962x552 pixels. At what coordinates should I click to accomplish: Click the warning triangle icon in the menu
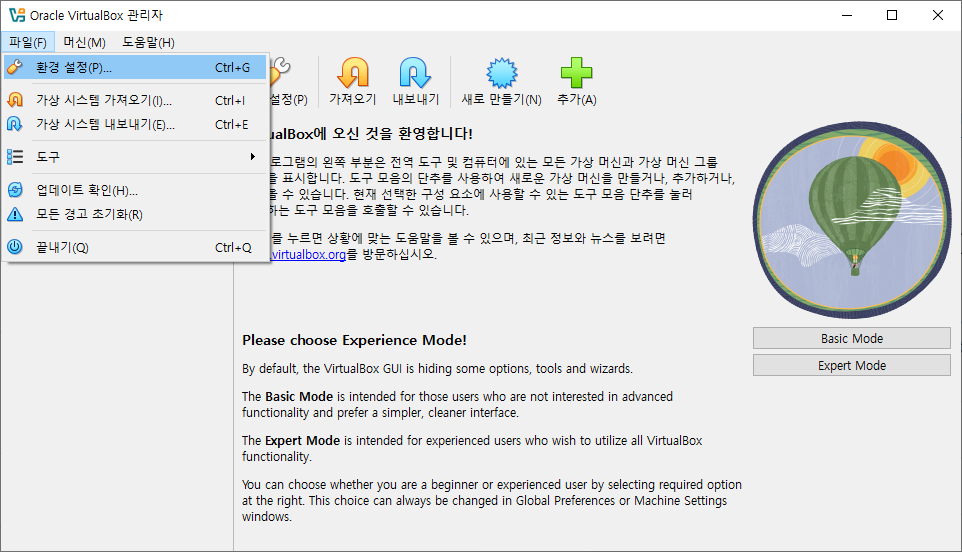[x=15, y=215]
